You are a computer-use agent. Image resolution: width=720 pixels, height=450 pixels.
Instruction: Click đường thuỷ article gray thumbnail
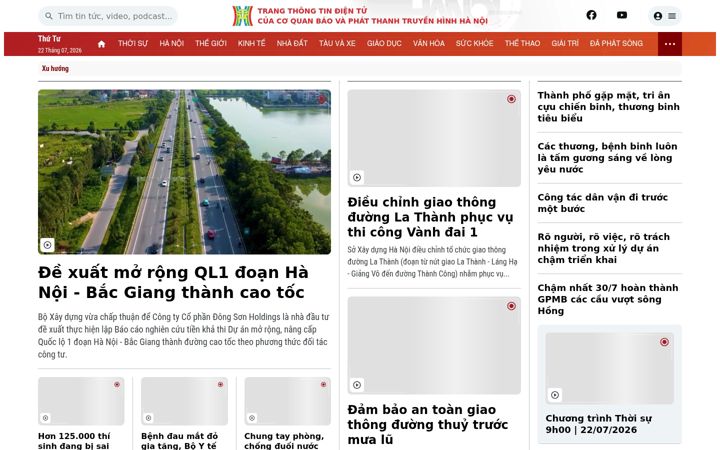click(434, 345)
